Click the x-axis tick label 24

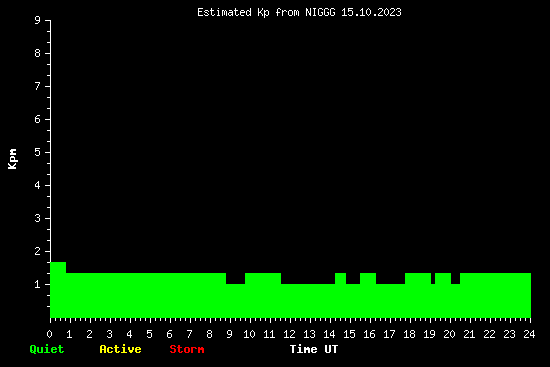(529, 334)
